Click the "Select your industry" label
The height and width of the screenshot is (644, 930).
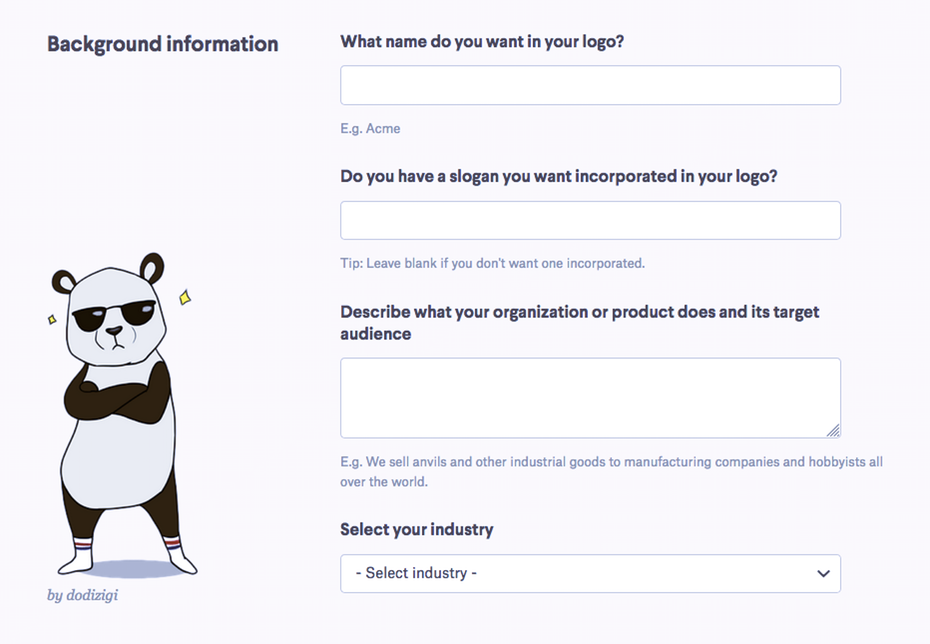pyautogui.click(x=416, y=529)
